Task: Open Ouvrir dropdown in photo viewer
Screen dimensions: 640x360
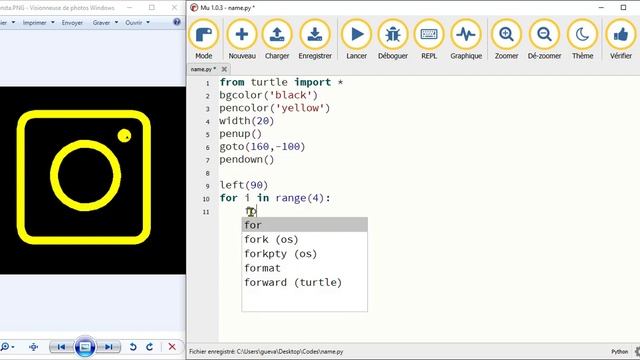Action: 137,22
